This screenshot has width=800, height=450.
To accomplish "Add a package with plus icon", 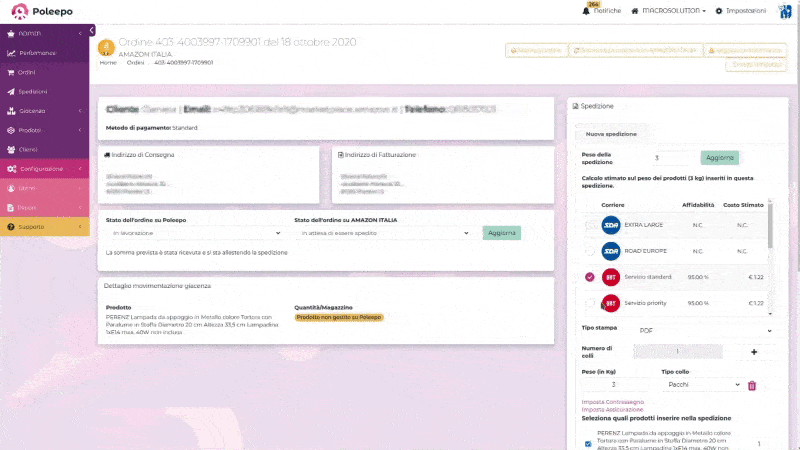I will (x=754, y=352).
